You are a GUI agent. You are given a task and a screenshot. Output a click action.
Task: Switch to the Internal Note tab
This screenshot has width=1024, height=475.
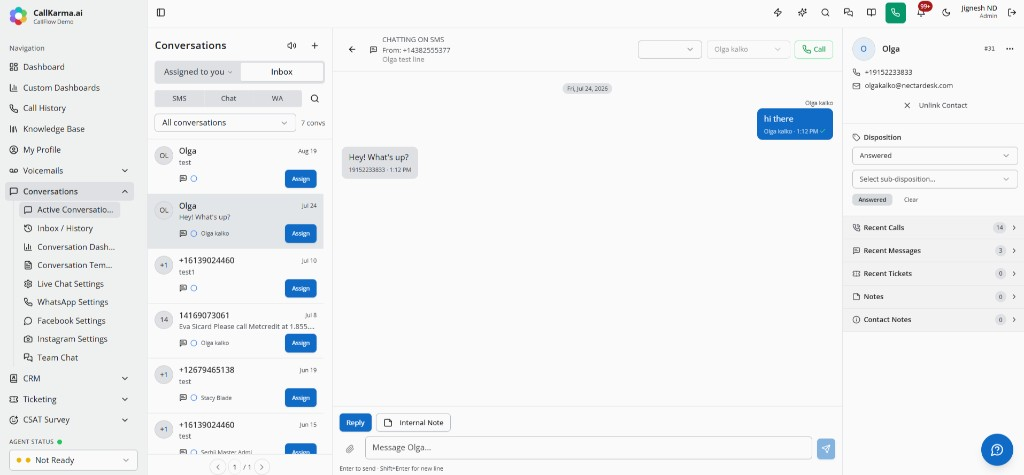click(x=413, y=423)
